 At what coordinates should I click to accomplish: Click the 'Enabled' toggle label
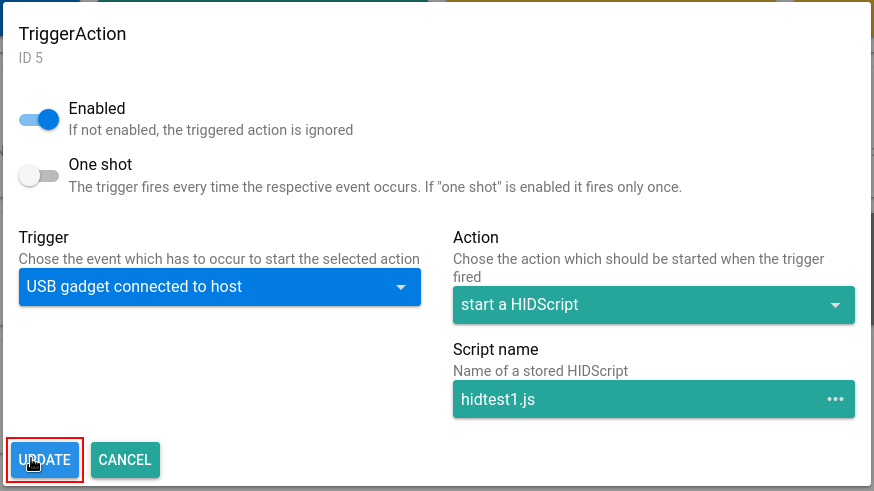(x=97, y=108)
